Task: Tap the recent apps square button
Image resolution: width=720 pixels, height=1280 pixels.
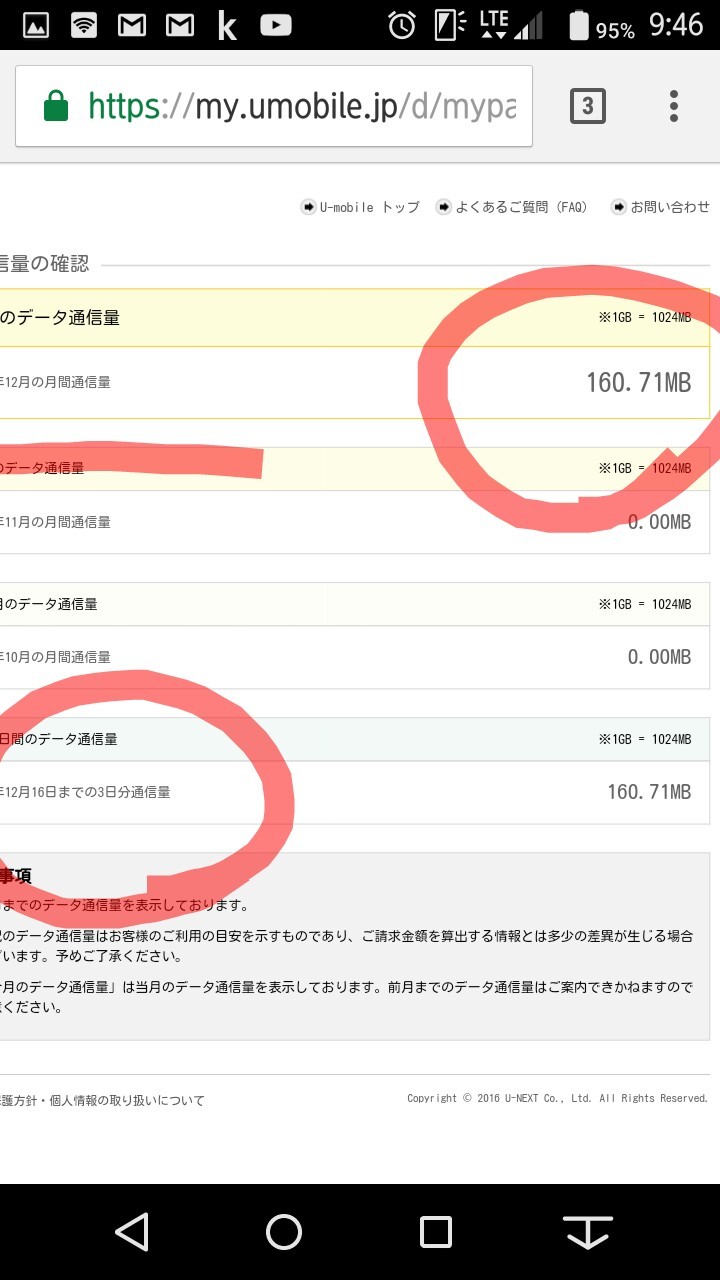Action: [x=436, y=1232]
